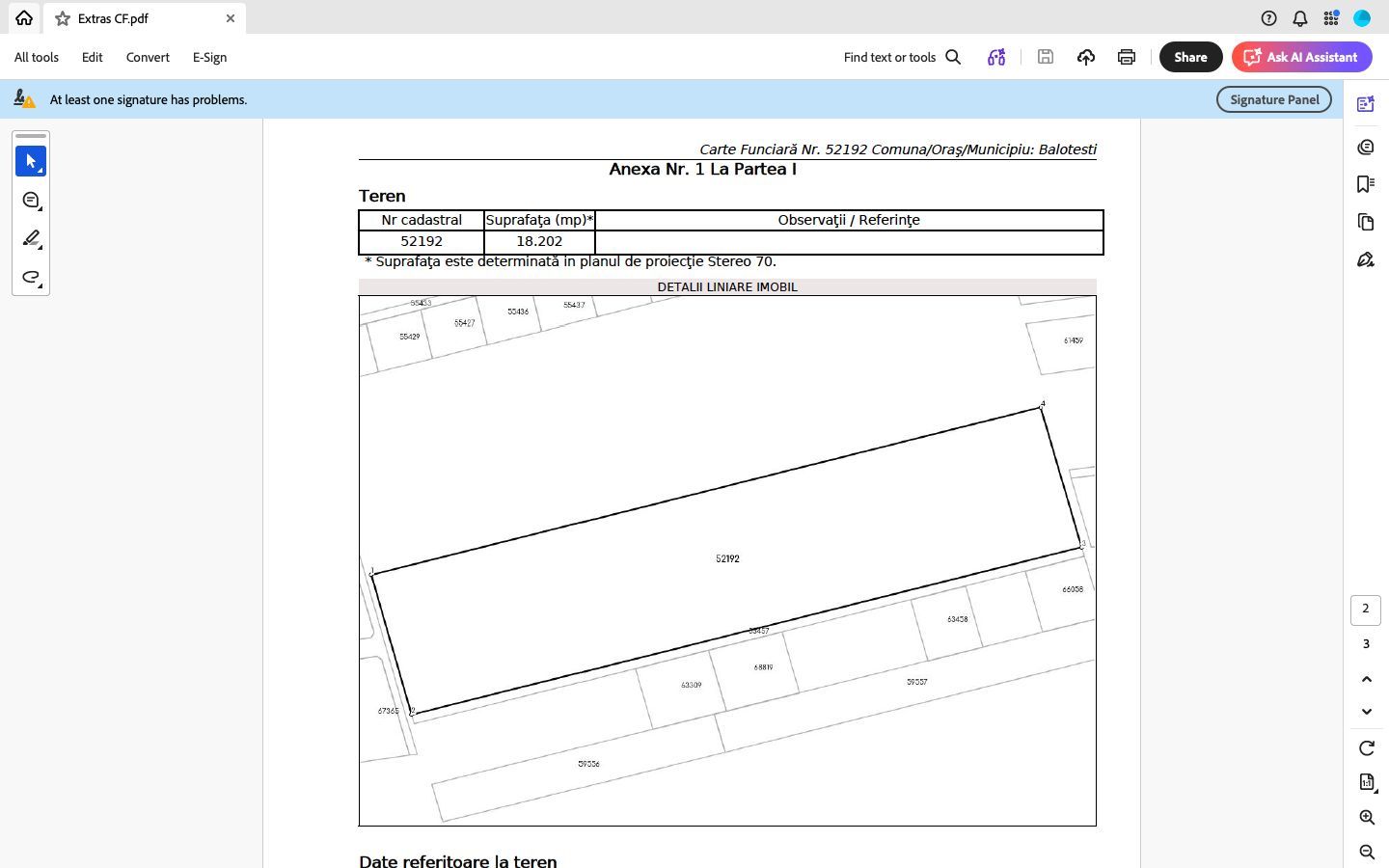The image size is (1389, 868).
Task: Go to previous page with up chevron
Action: pyautogui.click(x=1366, y=679)
